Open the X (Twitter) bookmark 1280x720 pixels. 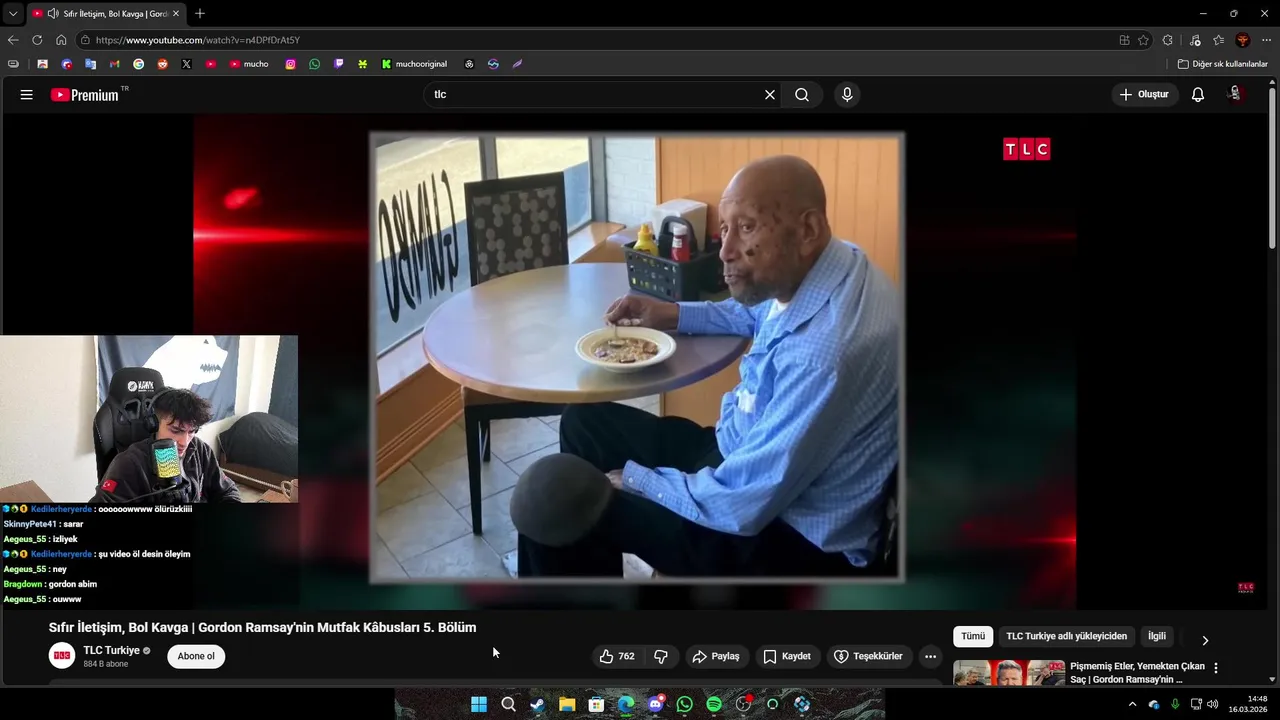tap(186, 64)
